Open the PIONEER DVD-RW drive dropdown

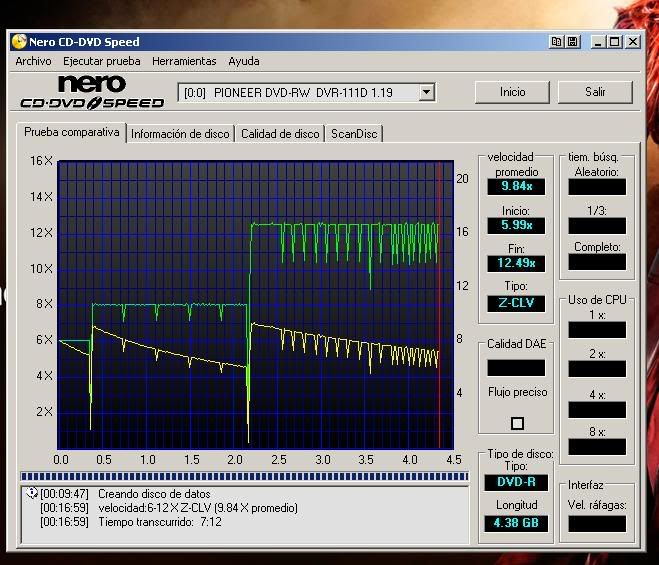427,92
